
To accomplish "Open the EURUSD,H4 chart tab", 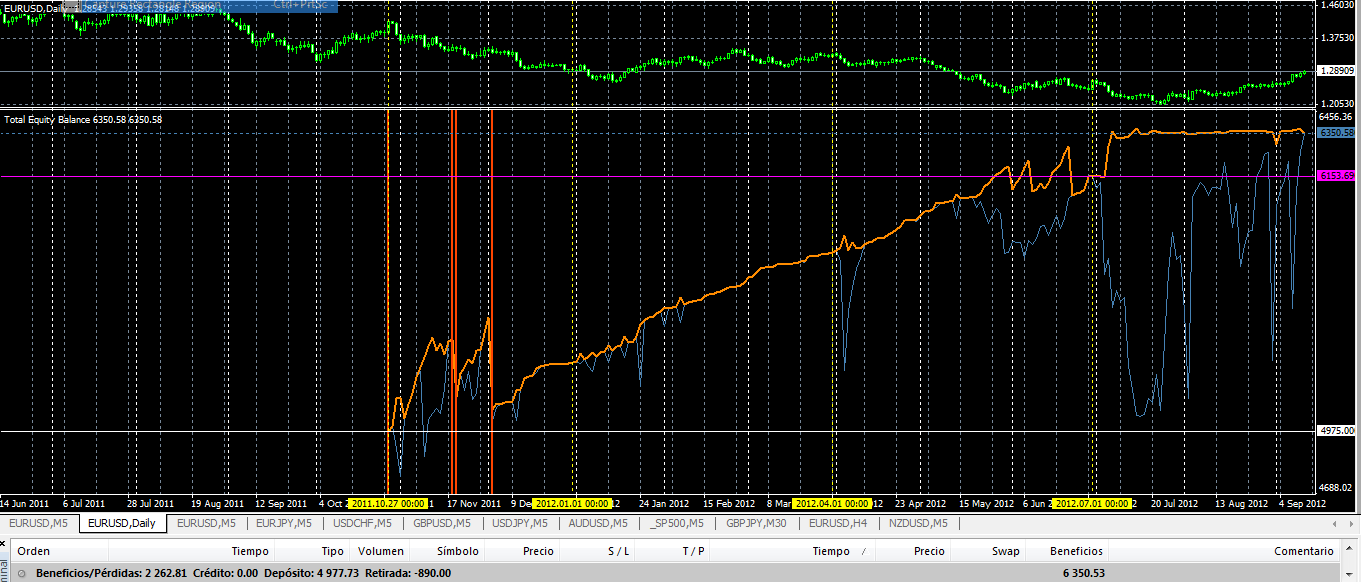I will point(837,523).
